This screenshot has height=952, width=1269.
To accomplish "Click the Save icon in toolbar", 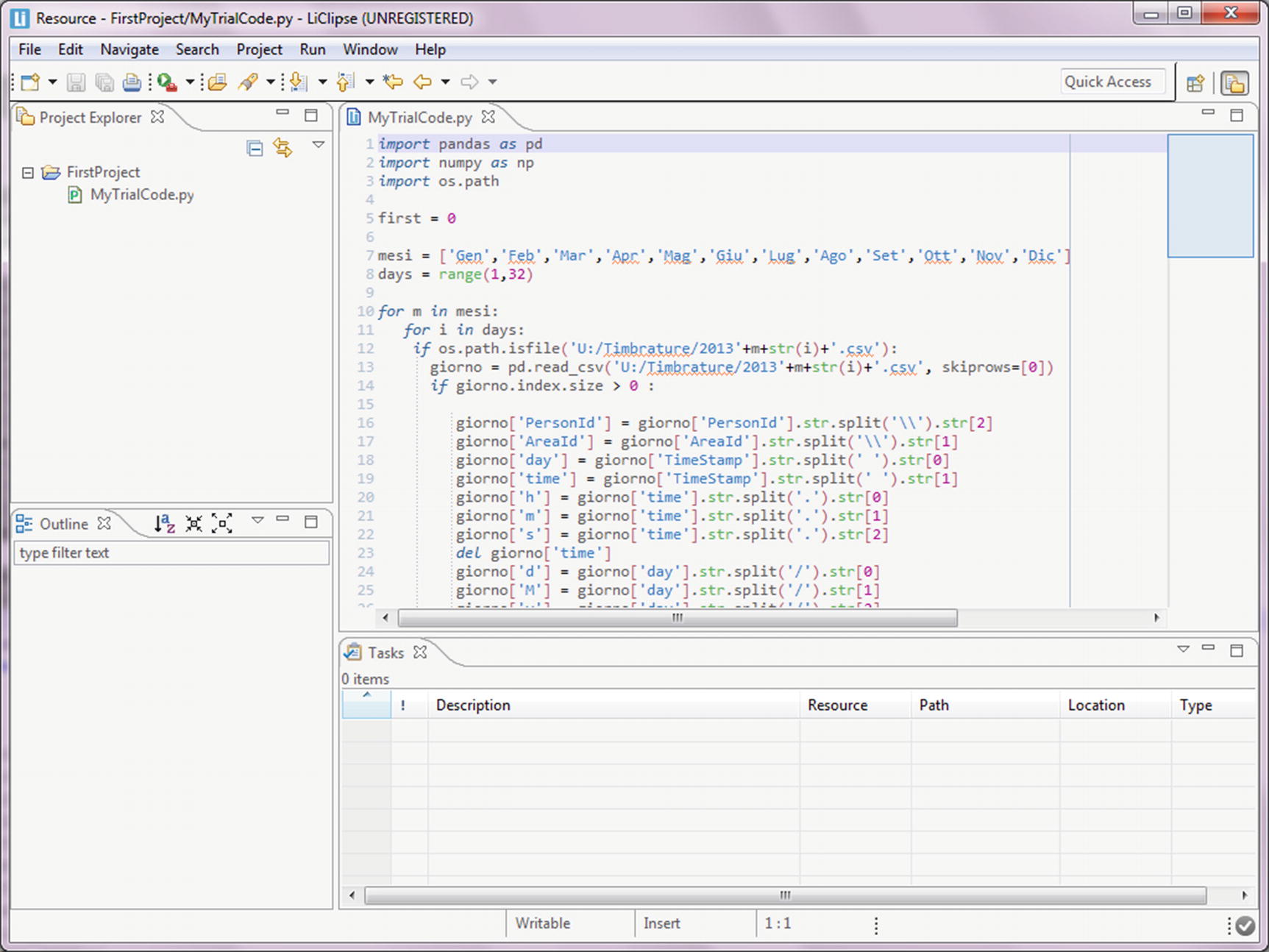I will (76, 82).
